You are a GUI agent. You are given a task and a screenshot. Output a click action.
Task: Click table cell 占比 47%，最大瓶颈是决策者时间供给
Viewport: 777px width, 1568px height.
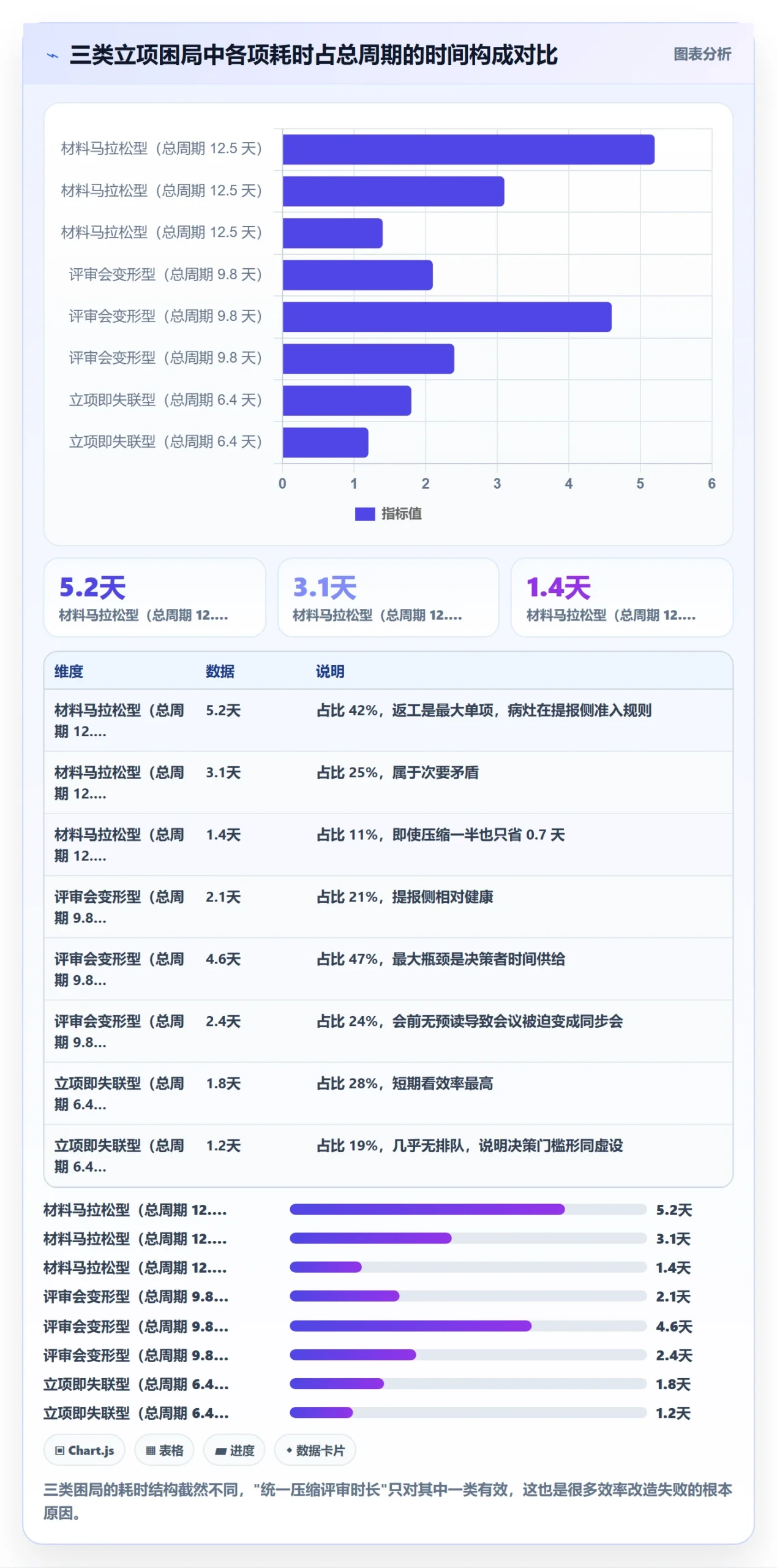pyautogui.click(x=440, y=959)
